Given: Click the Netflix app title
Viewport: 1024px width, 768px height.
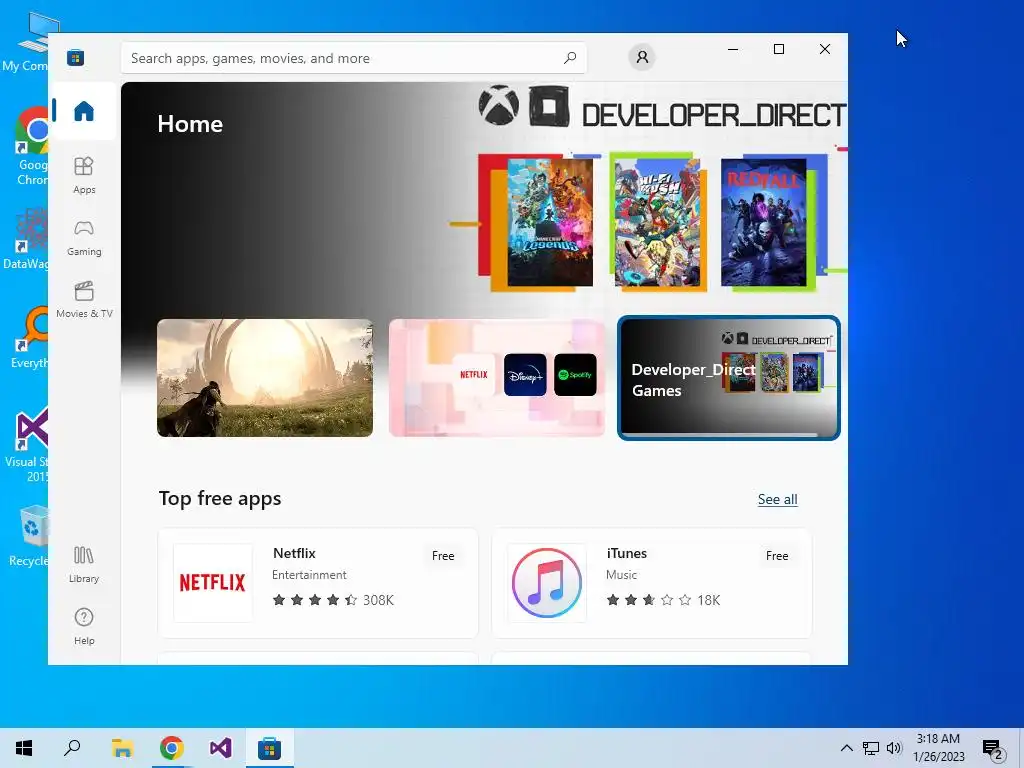Looking at the screenshot, I should [294, 553].
